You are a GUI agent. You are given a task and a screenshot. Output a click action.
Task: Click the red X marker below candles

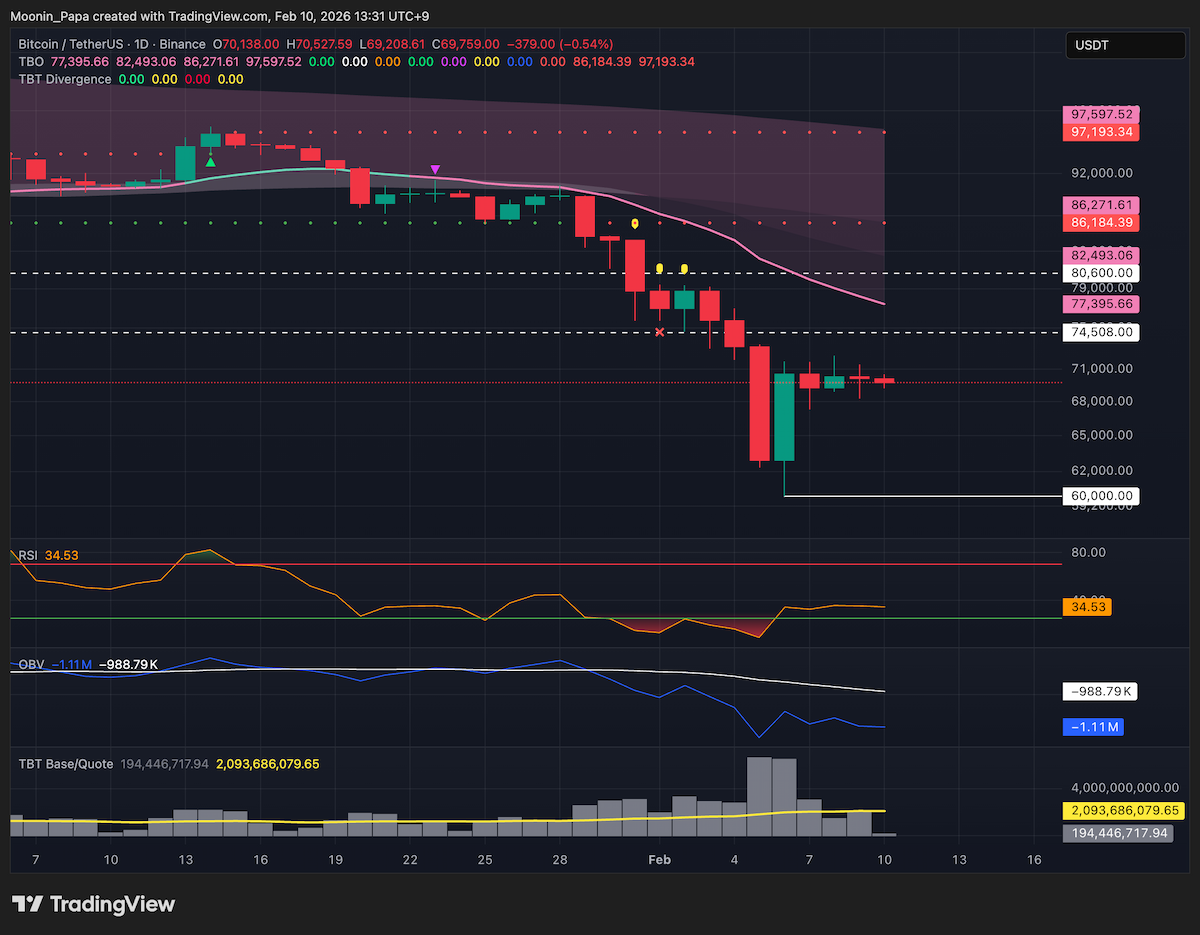[659, 331]
